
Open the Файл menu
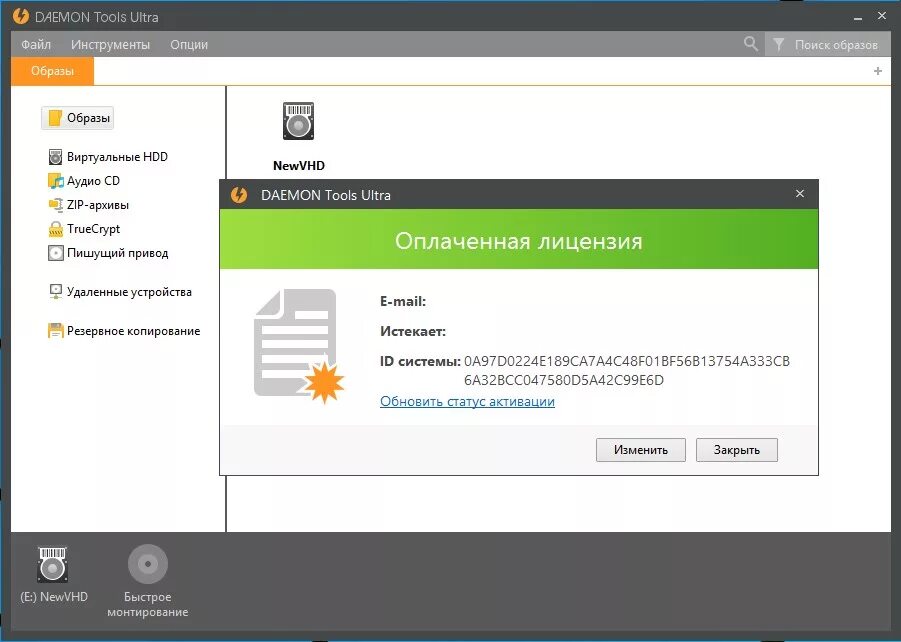(x=36, y=44)
